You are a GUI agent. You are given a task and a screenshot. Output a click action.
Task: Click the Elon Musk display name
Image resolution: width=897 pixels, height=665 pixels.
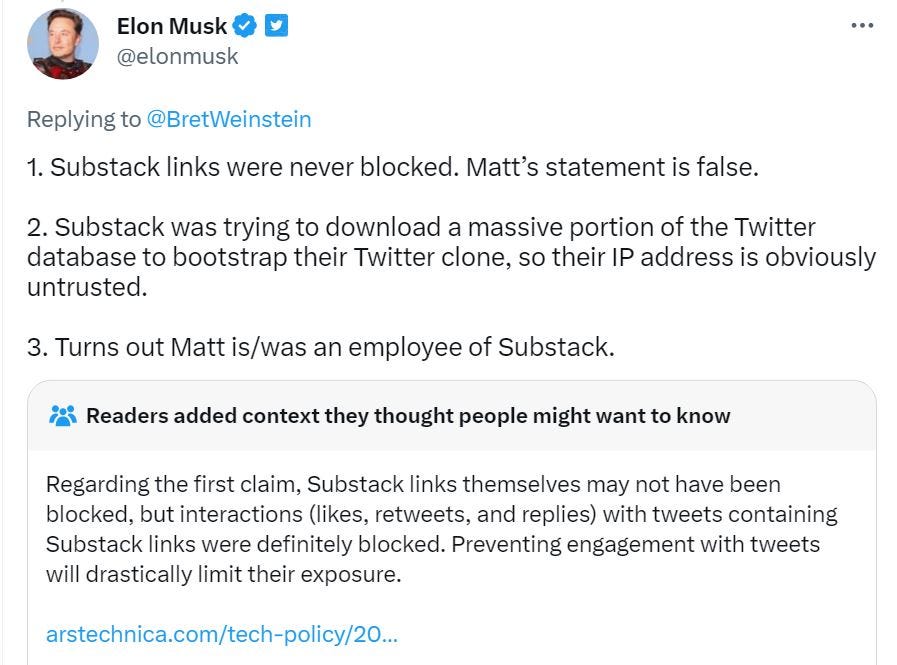tap(172, 26)
